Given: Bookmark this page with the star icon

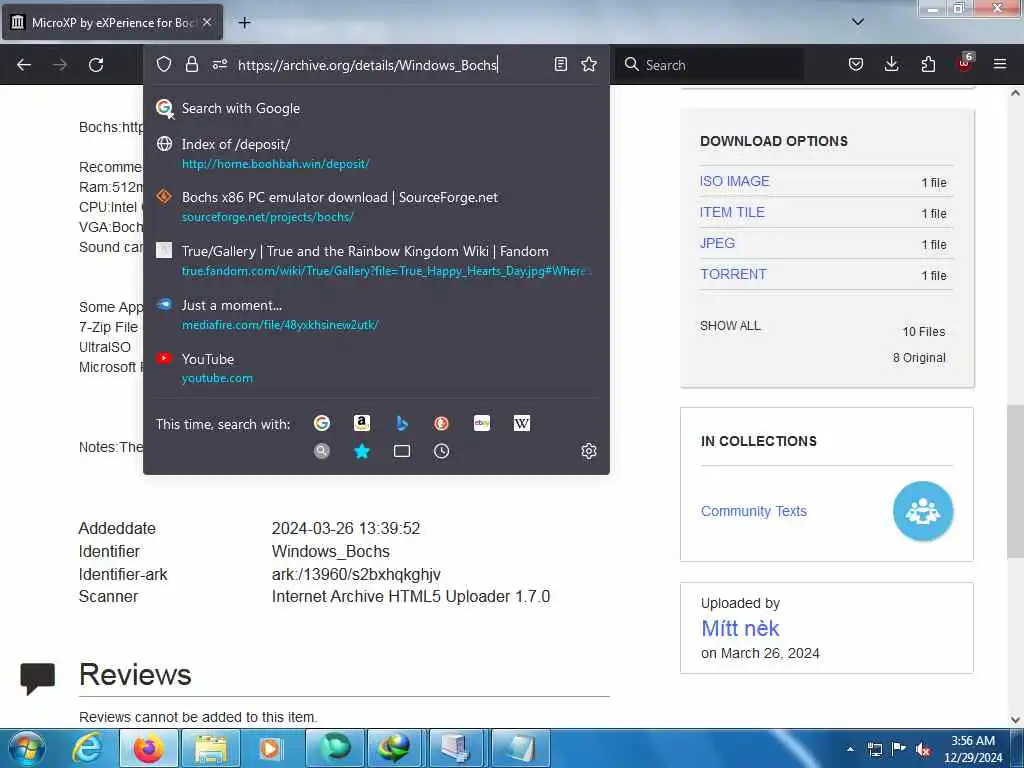Looking at the screenshot, I should tap(589, 64).
